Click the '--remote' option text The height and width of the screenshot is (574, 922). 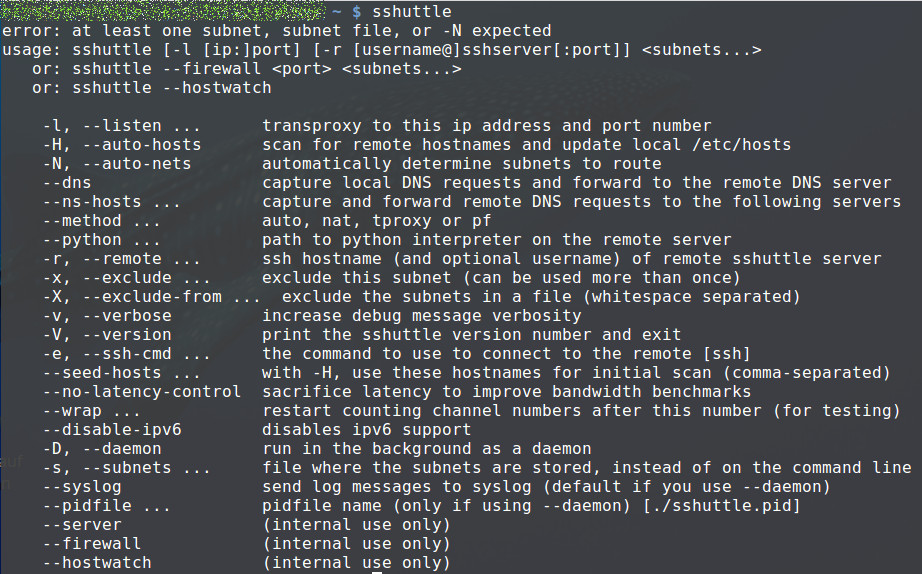tap(122, 259)
